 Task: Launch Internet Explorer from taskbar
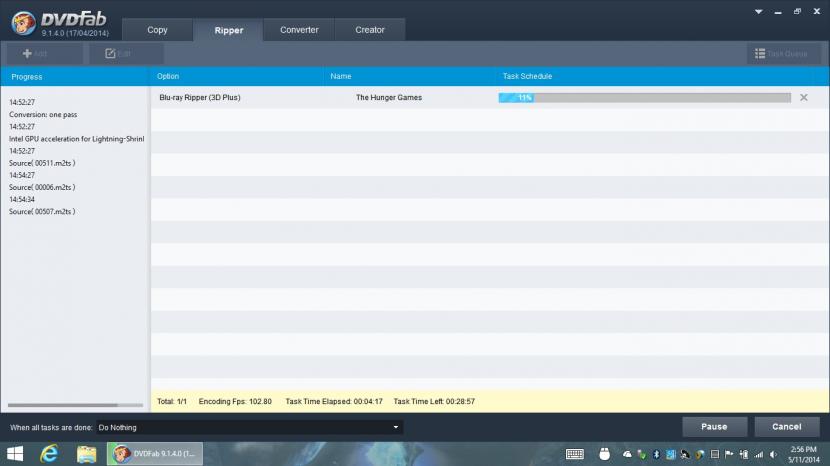49,454
